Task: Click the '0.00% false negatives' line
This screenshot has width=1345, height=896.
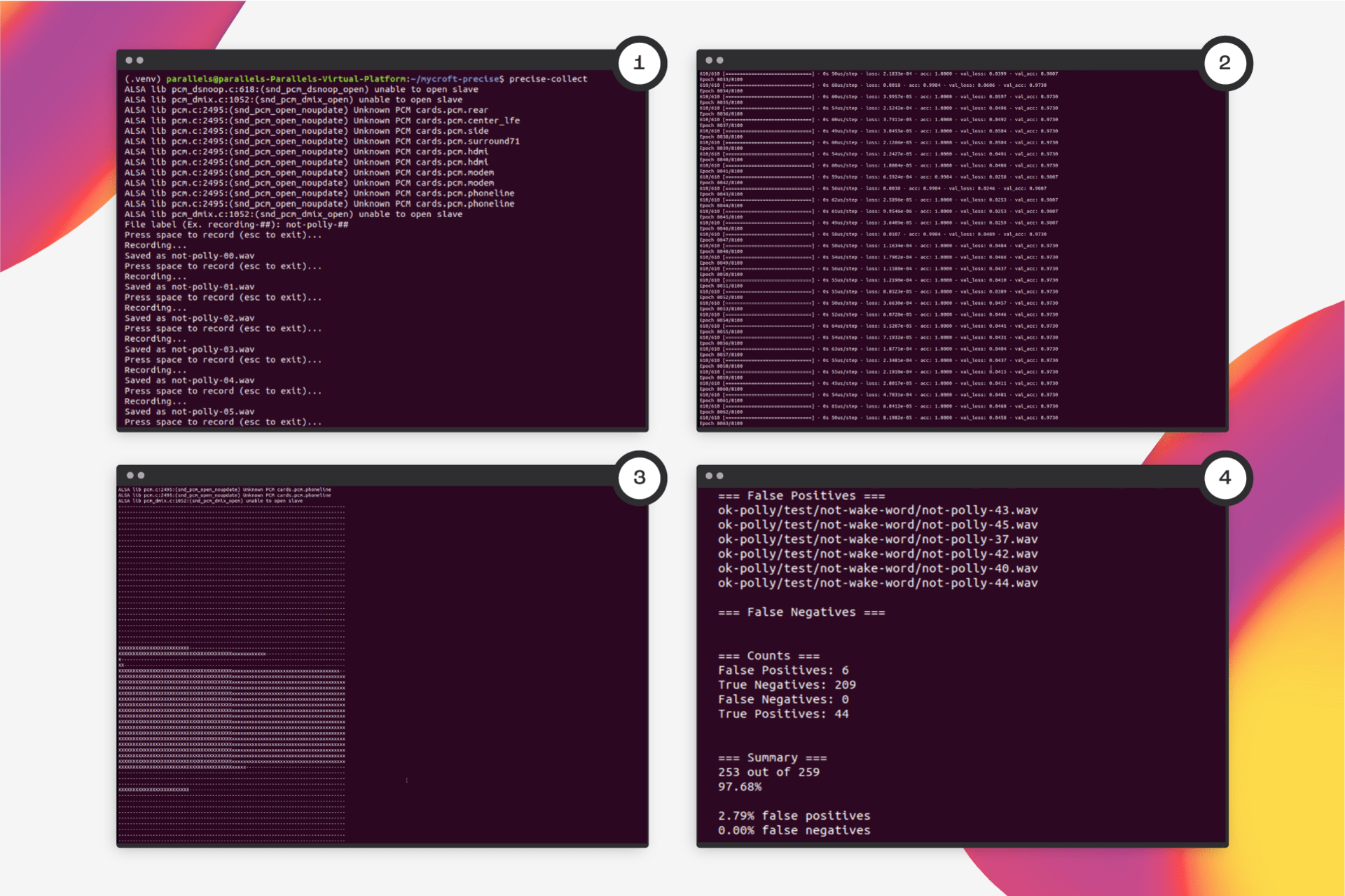Action: pyautogui.click(x=794, y=831)
